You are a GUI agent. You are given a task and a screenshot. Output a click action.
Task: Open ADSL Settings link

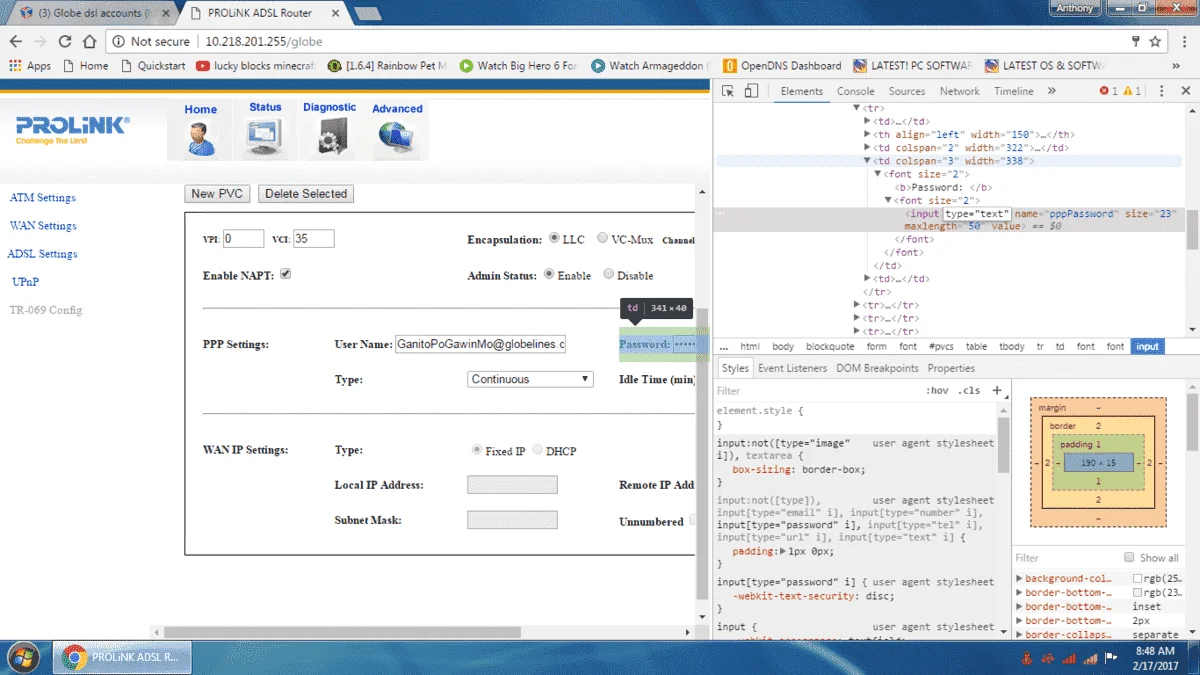[x=43, y=254]
